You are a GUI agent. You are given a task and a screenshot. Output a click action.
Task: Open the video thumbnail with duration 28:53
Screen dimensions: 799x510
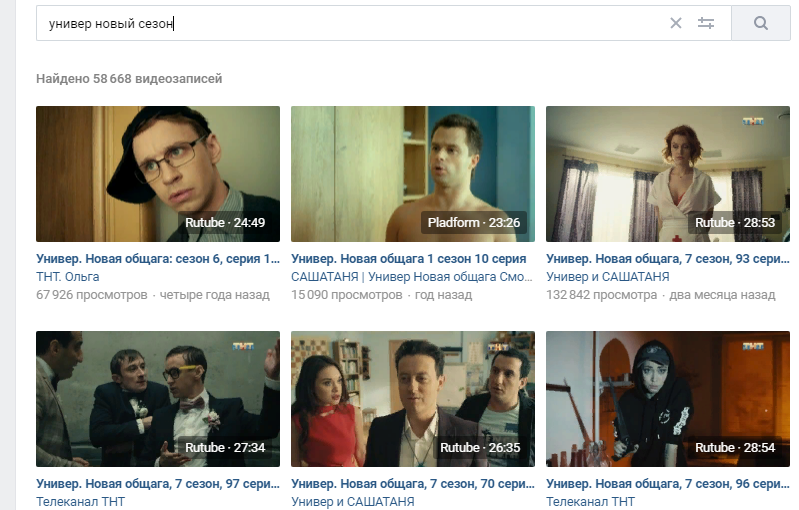(668, 174)
